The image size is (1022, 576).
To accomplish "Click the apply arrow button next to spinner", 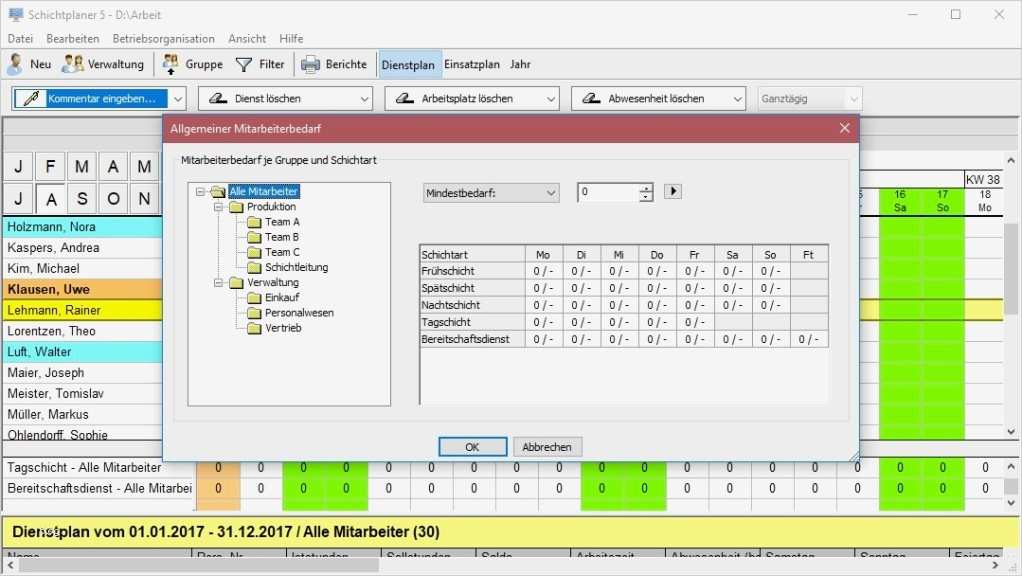I will pyautogui.click(x=673, y=191).
